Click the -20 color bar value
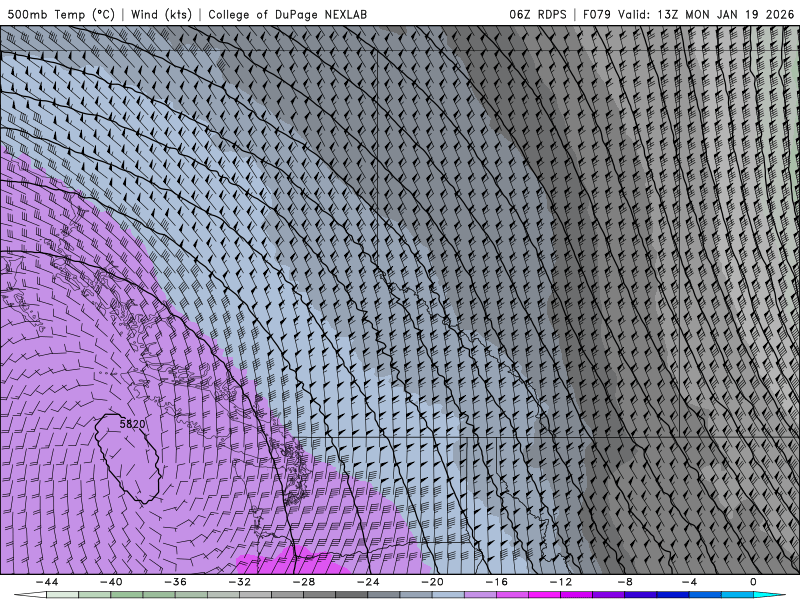The image size is (800, 600). pos(433,582)
